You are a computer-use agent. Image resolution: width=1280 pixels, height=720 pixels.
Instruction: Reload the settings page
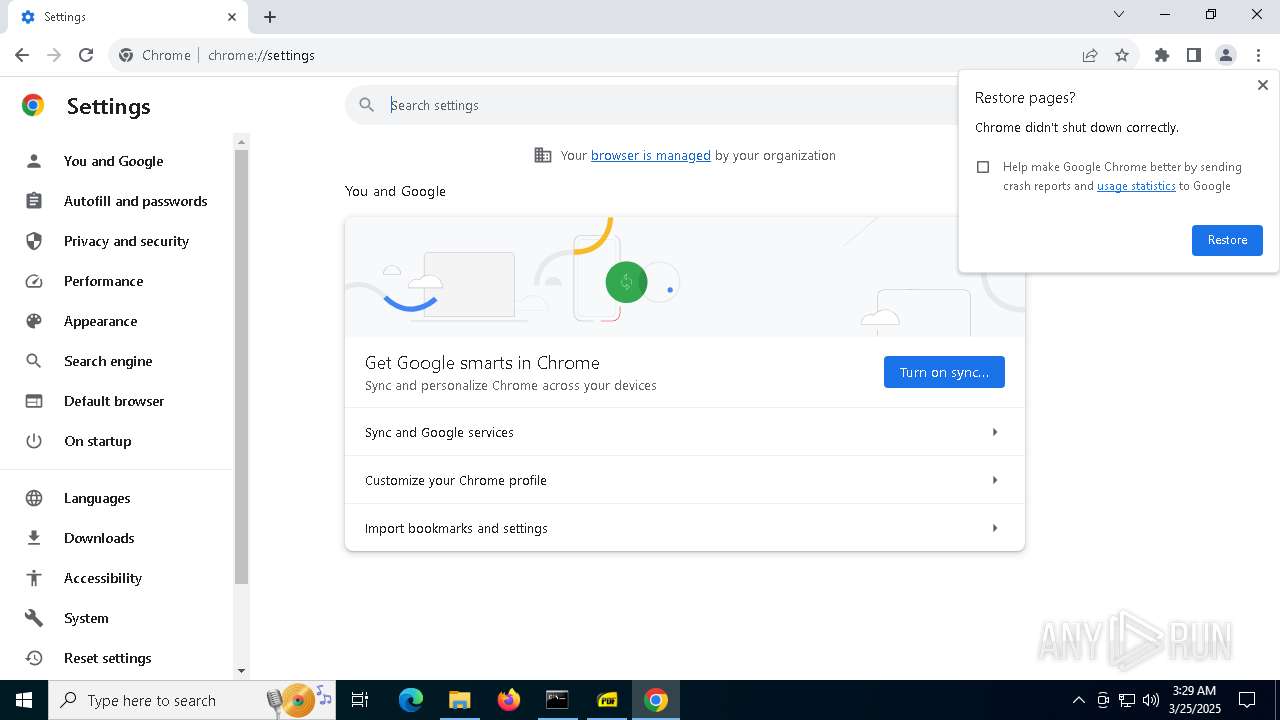(86, 55)
